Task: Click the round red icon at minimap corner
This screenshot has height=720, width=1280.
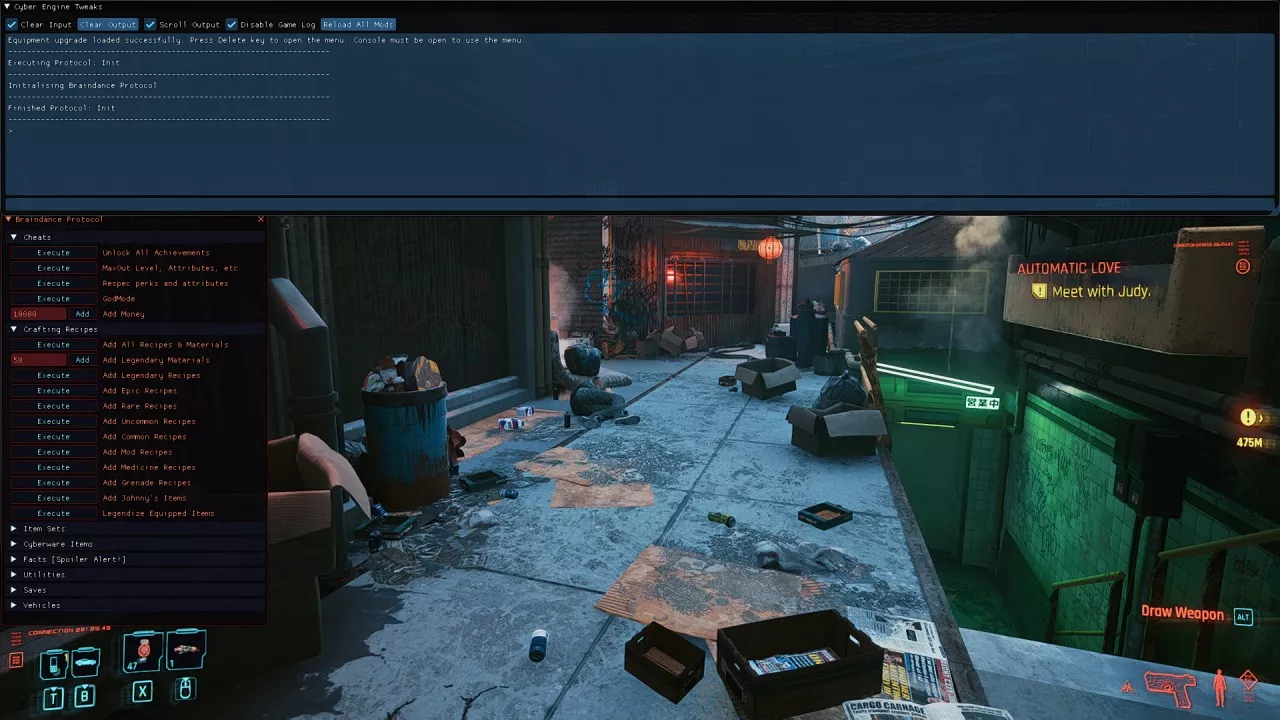Action: (x=1243, y=267)
